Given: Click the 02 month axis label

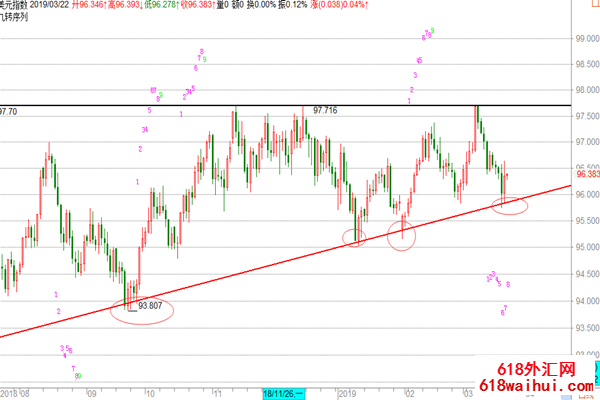Looking at the screenshot, I should pos(409,394).
